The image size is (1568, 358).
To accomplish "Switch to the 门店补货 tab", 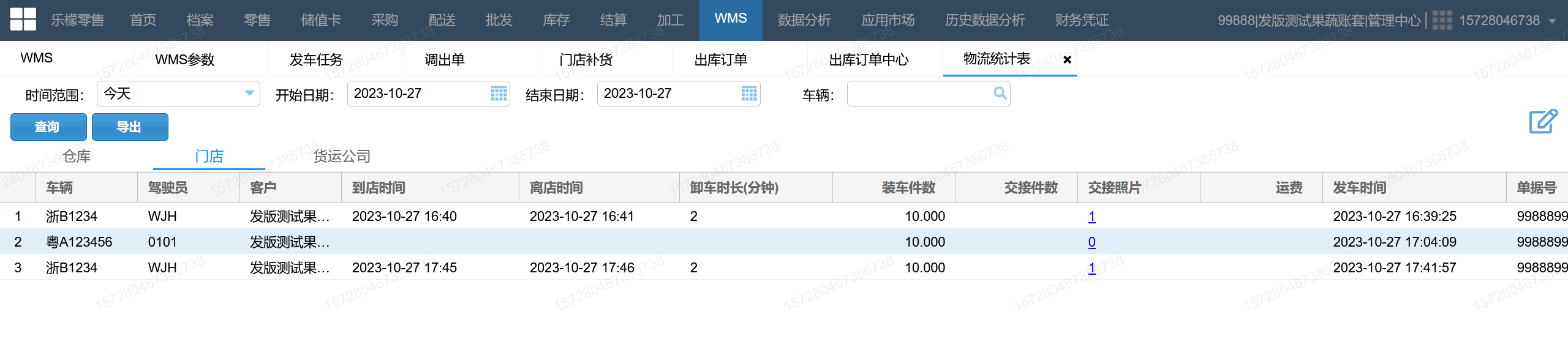I will (x=586, y=59).
